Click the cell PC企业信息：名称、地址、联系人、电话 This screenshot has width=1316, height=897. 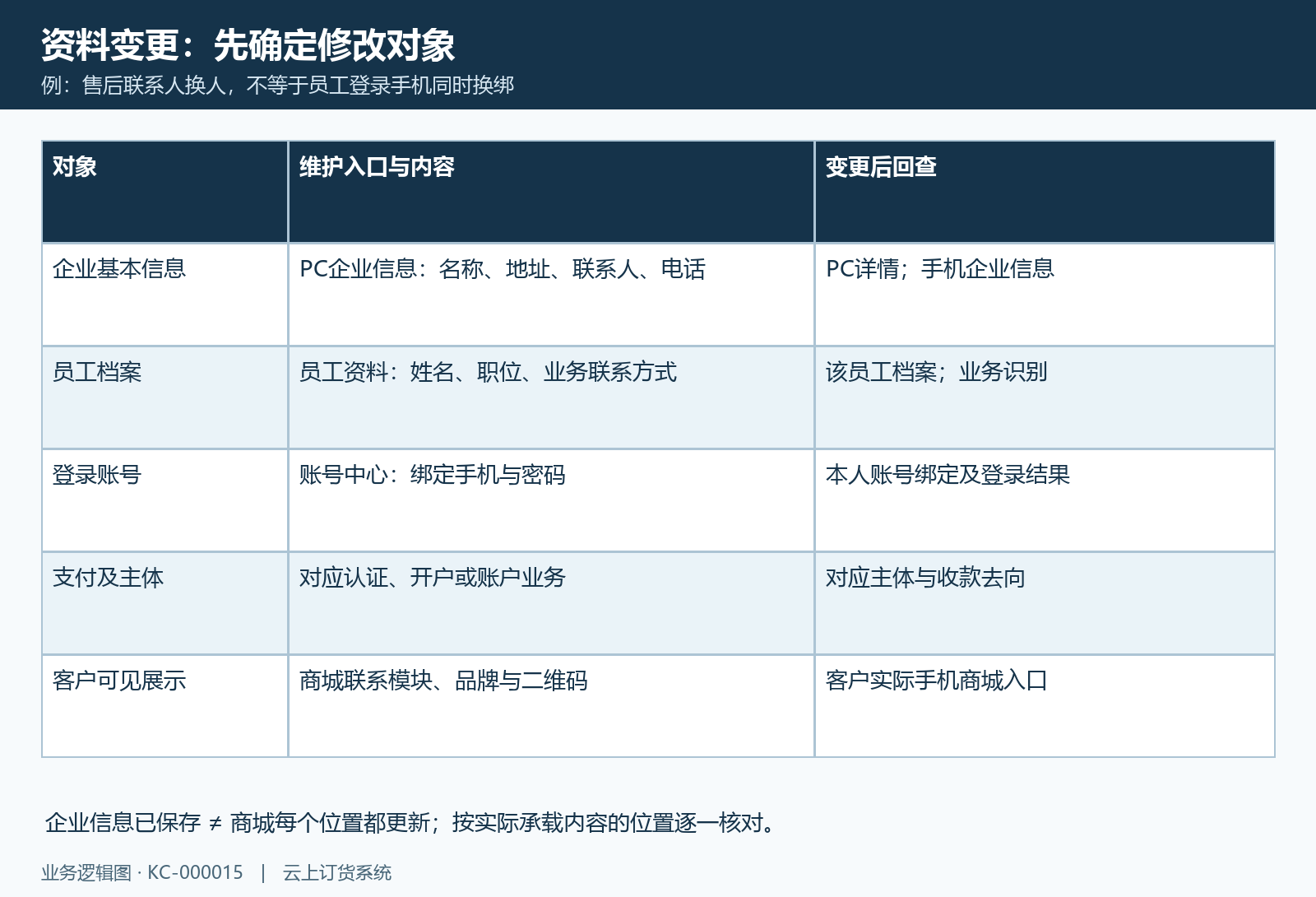[x=551, y=295]
